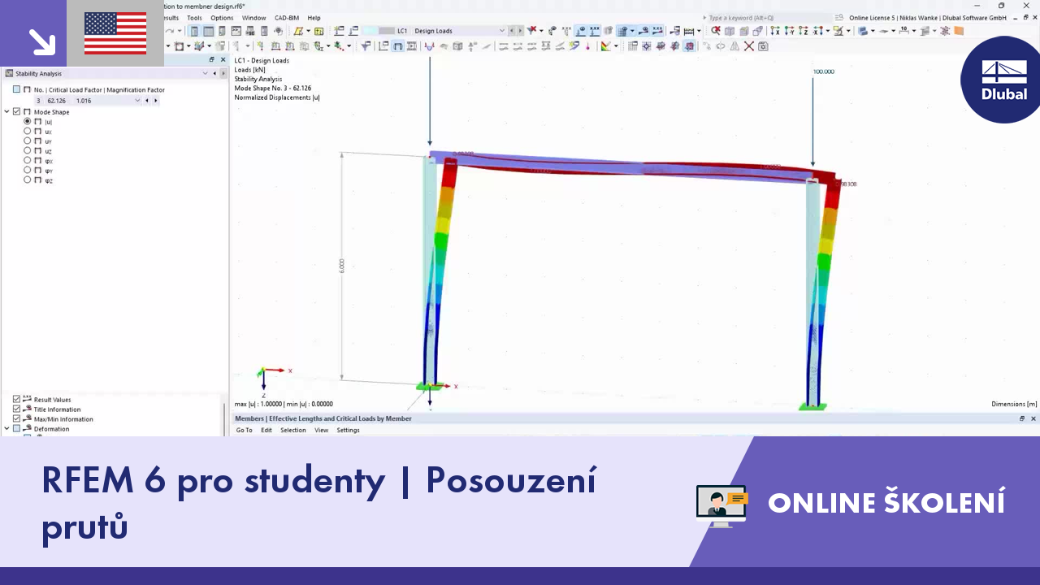This screenshot has width=1040, height=585.
Task: Open dropdown arrow next to blue layers icon
Action: click(x=873, y=31)
